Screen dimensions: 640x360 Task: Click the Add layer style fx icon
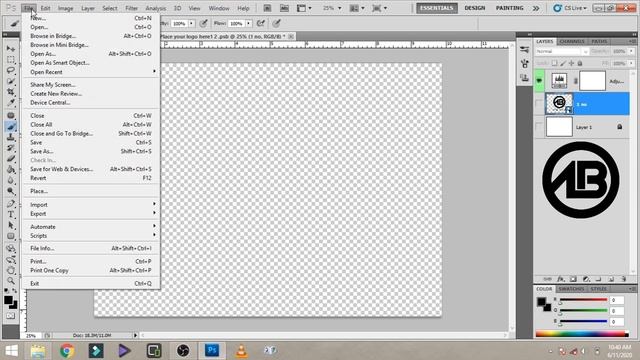(561, 279)
